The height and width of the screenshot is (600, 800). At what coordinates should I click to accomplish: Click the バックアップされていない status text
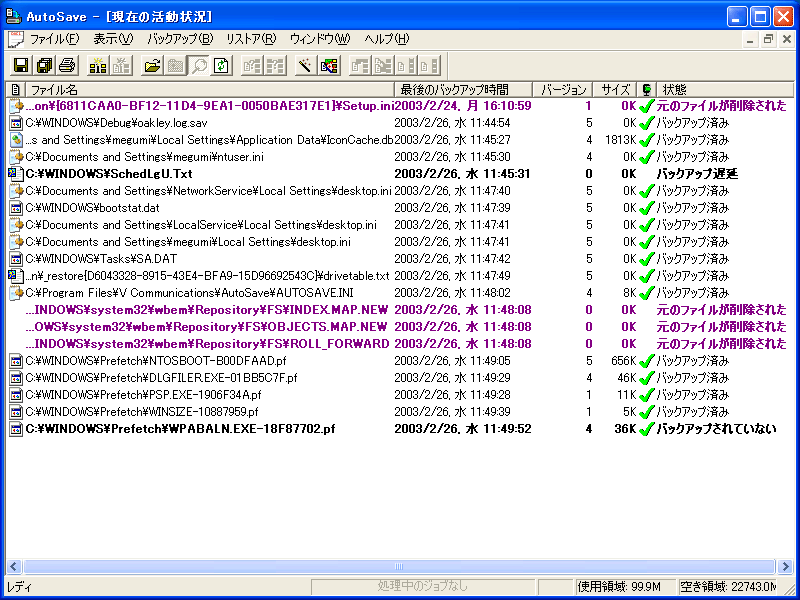tap(716, 429)
